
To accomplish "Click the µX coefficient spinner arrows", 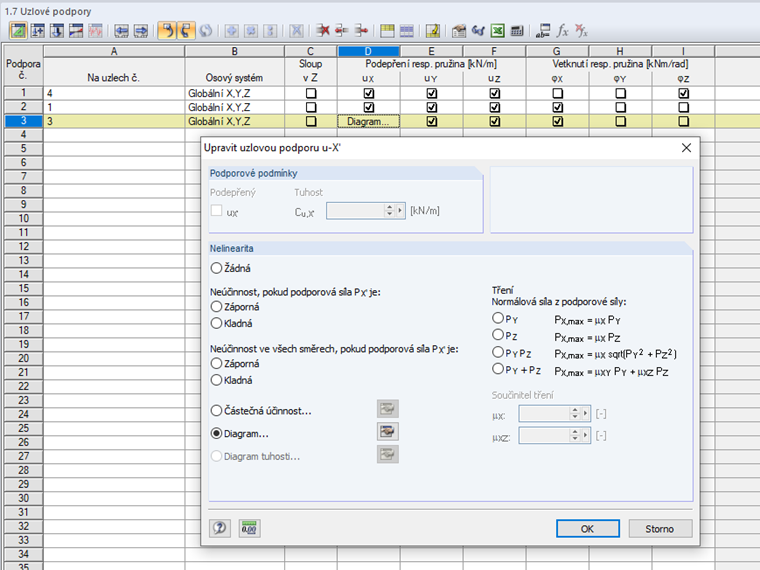I will [x=575, y=413].
